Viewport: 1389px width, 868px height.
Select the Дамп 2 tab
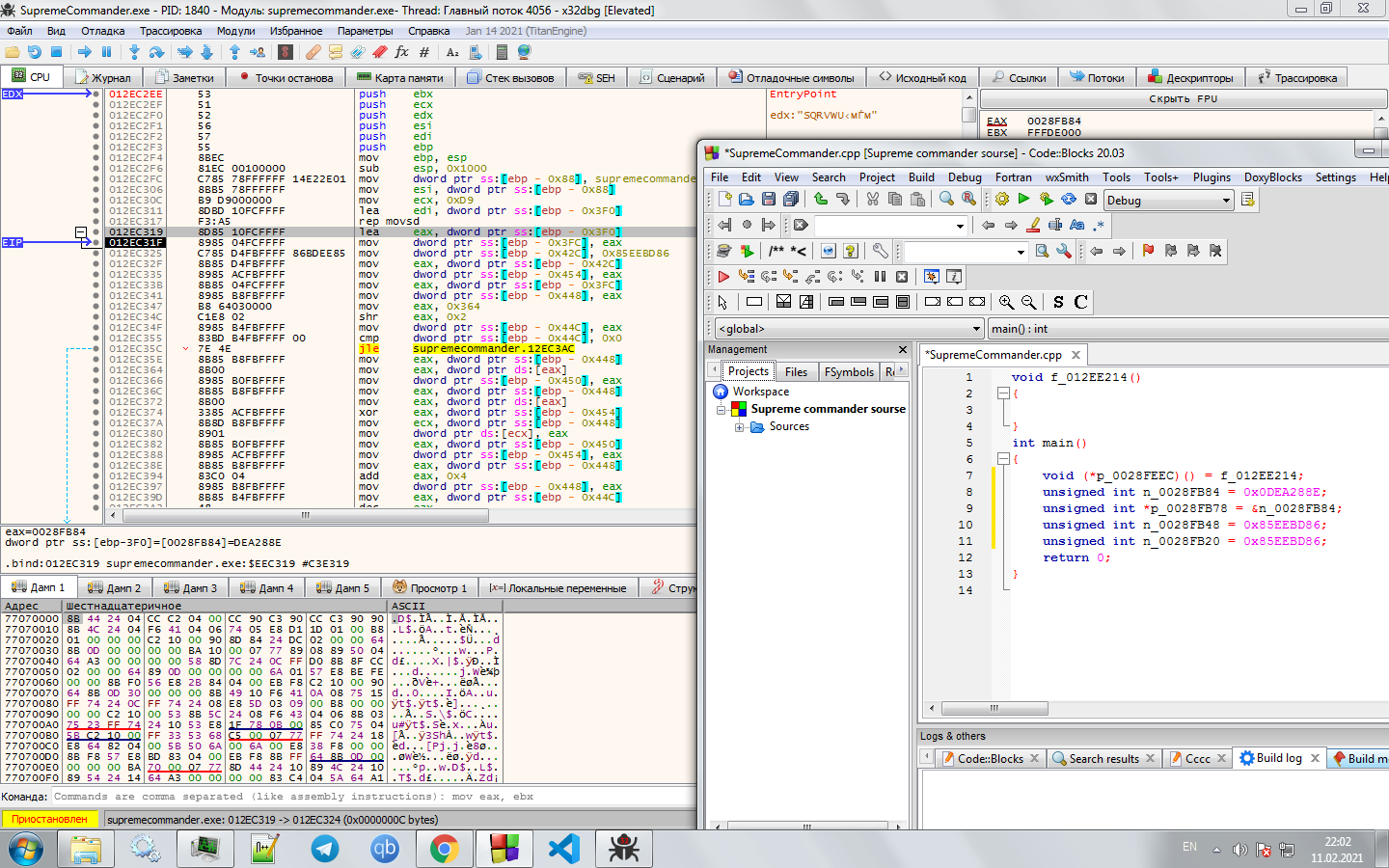tap(115, 588)
